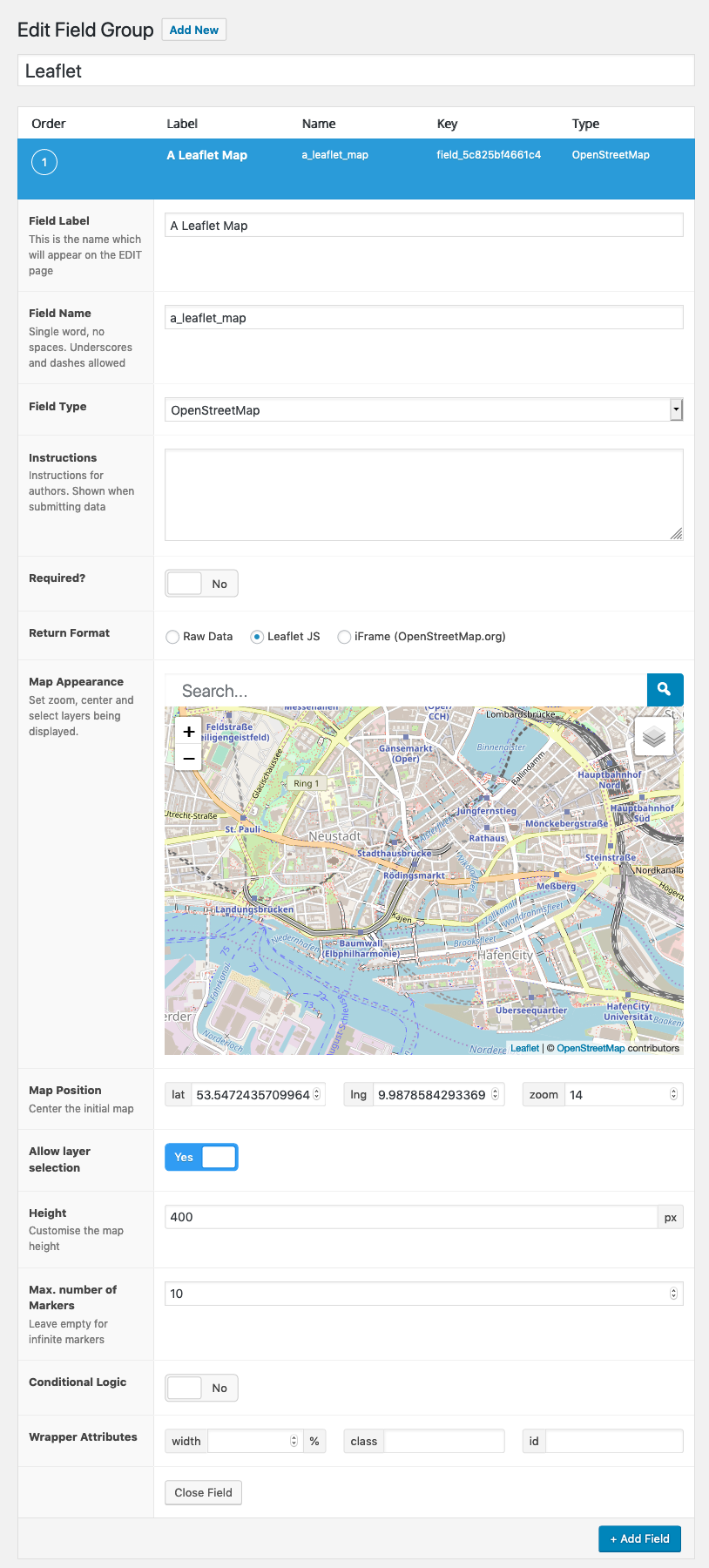Click the wrapper id input
Image resolution: width=709 pixels, height=1568 pixels.
[614, 1441]
